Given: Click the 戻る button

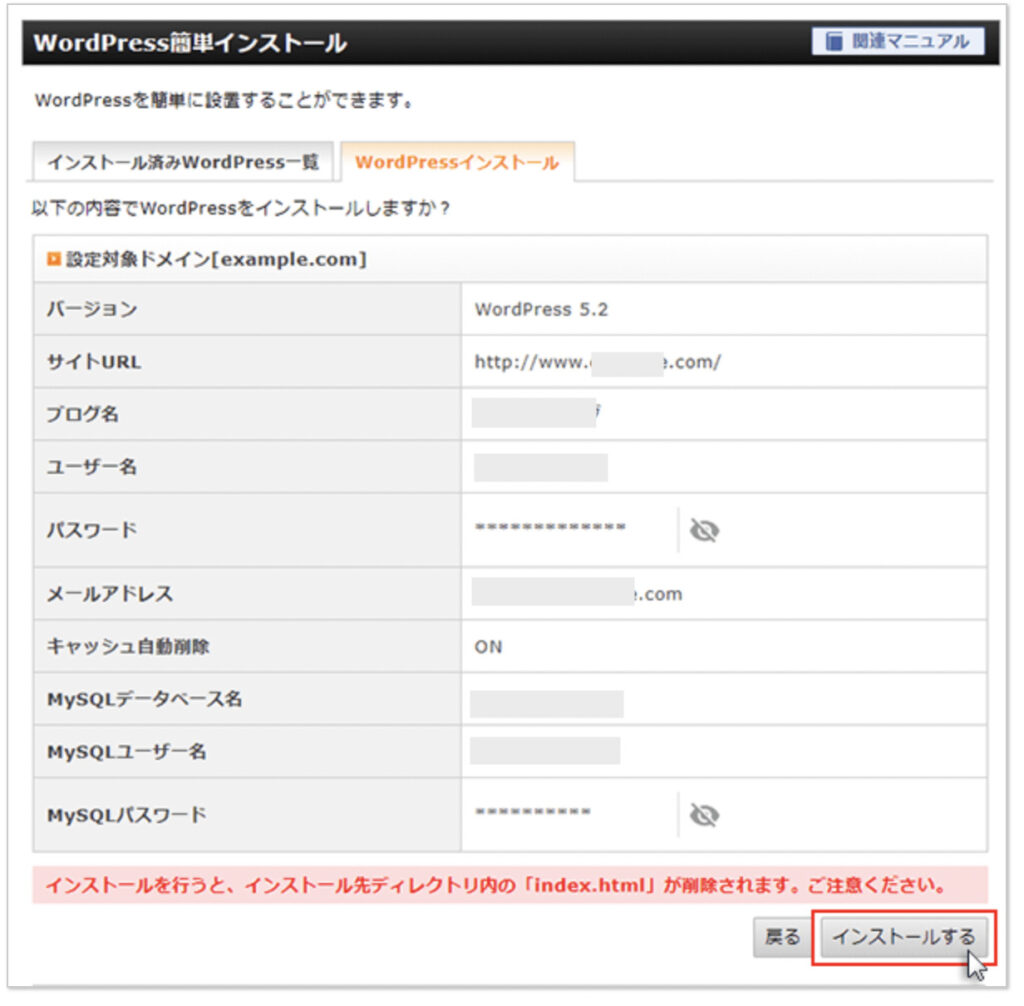Looking at the screenshot, I should (782, 937).
